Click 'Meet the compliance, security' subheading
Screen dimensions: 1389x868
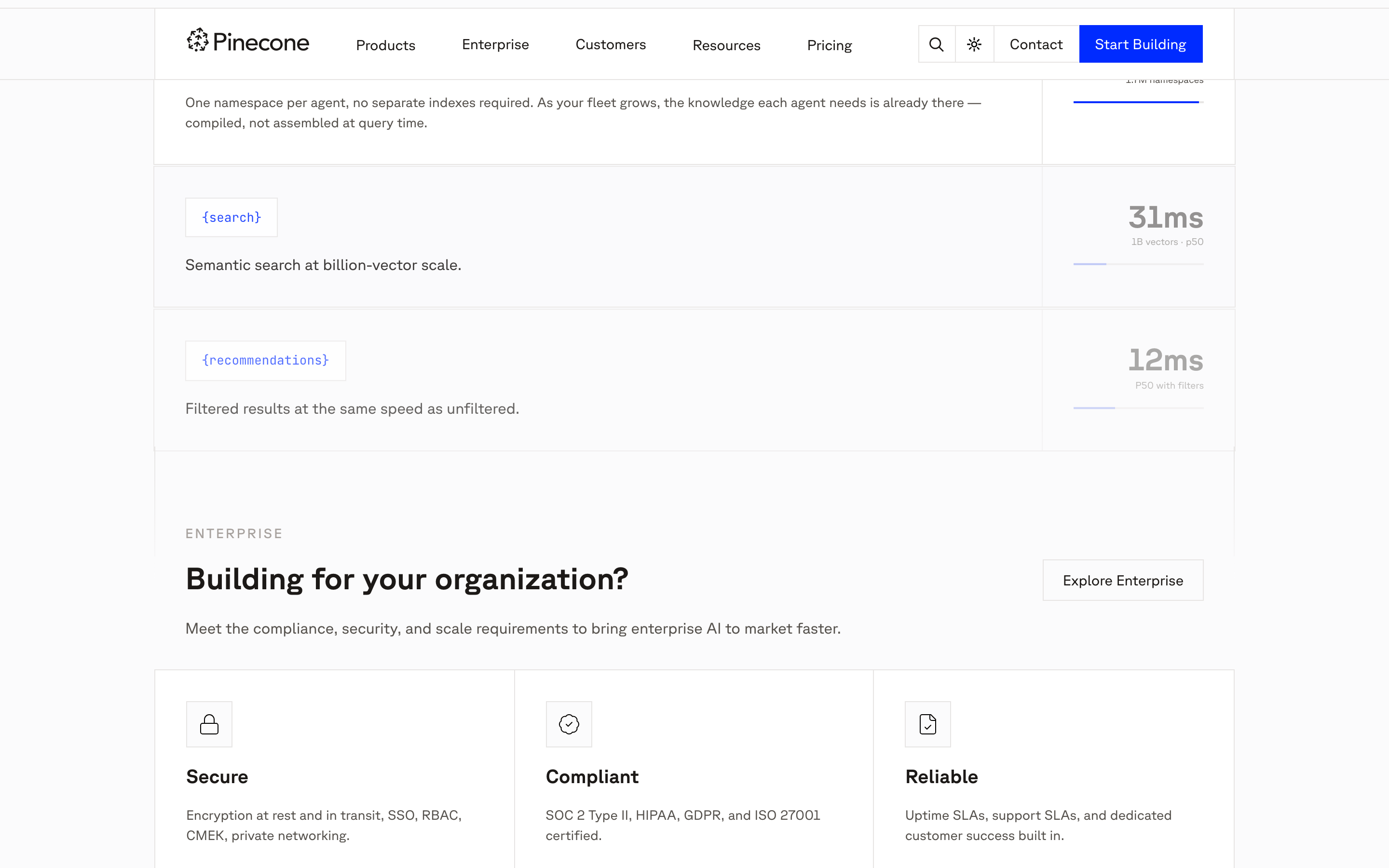513,629
